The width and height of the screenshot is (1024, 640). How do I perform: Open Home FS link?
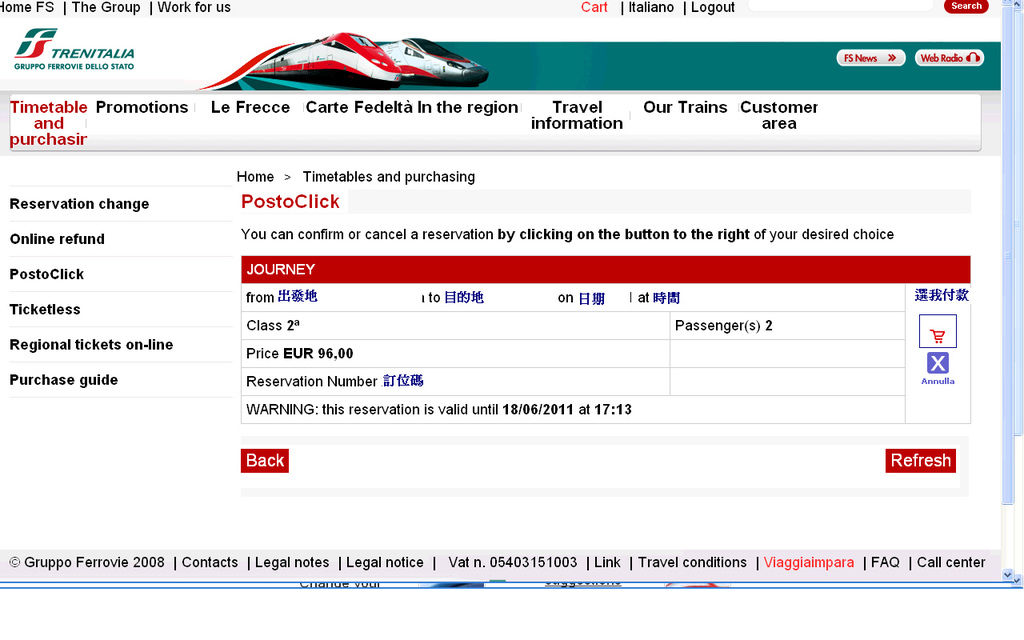pos(27,7)
